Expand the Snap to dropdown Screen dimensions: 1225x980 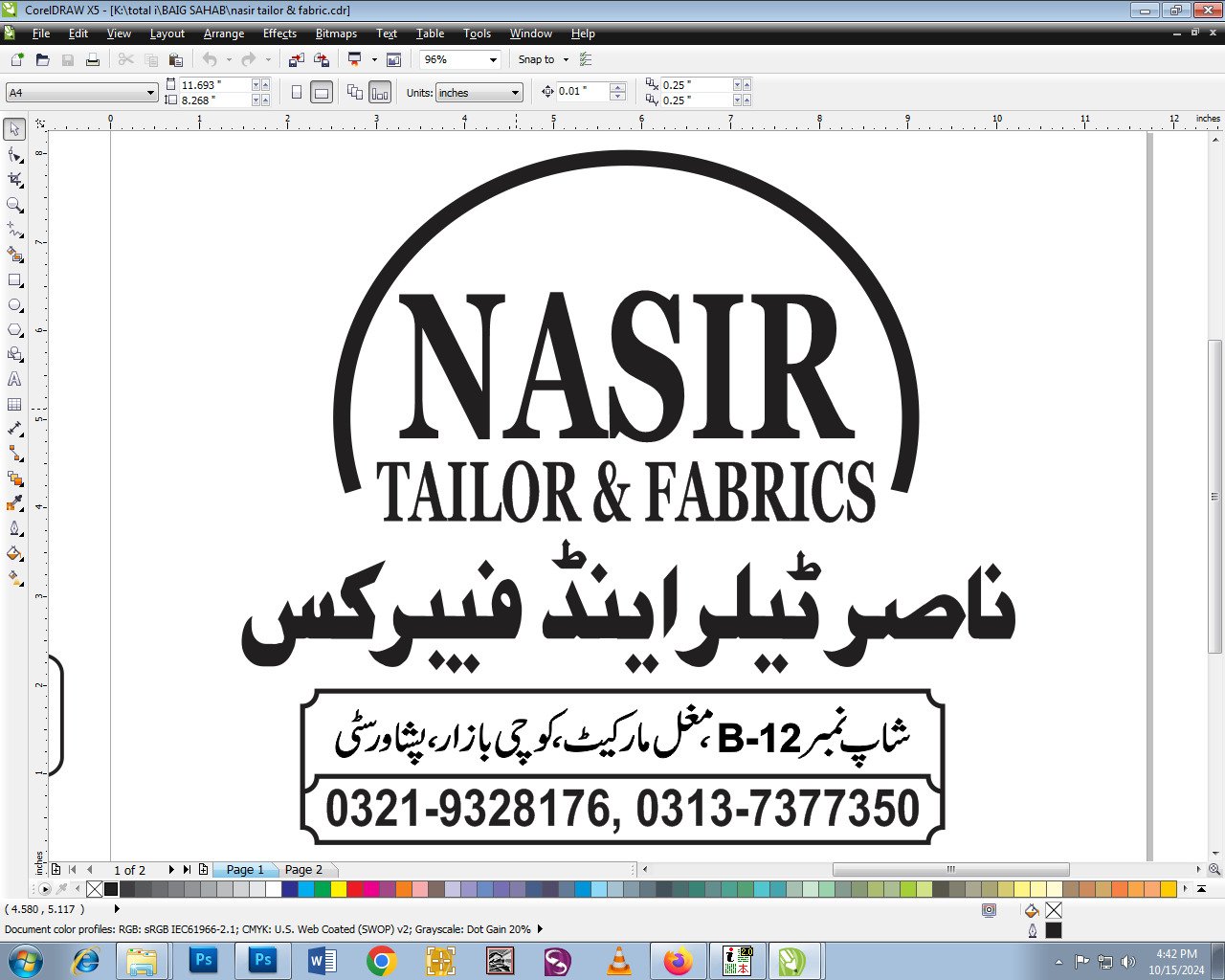click(x=566, y=59)
